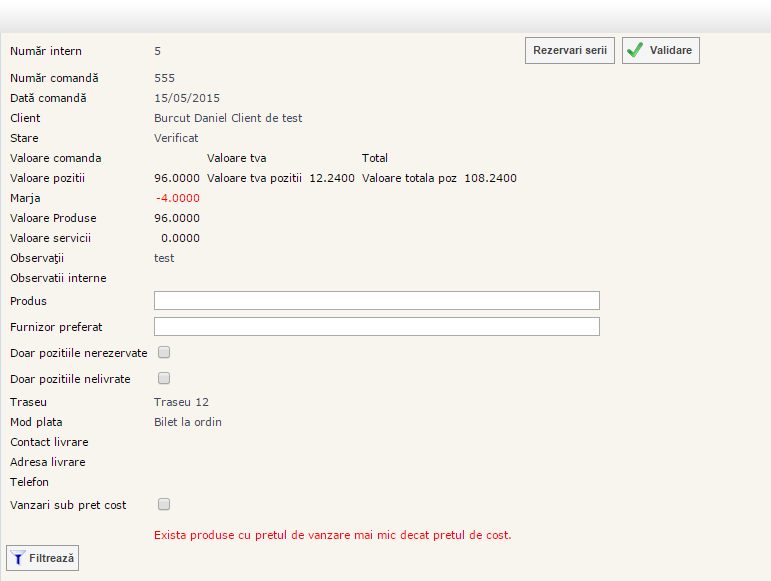Select the order date 15/05/2015
This screenshot has height=581, width=771.
click(187, 98)
